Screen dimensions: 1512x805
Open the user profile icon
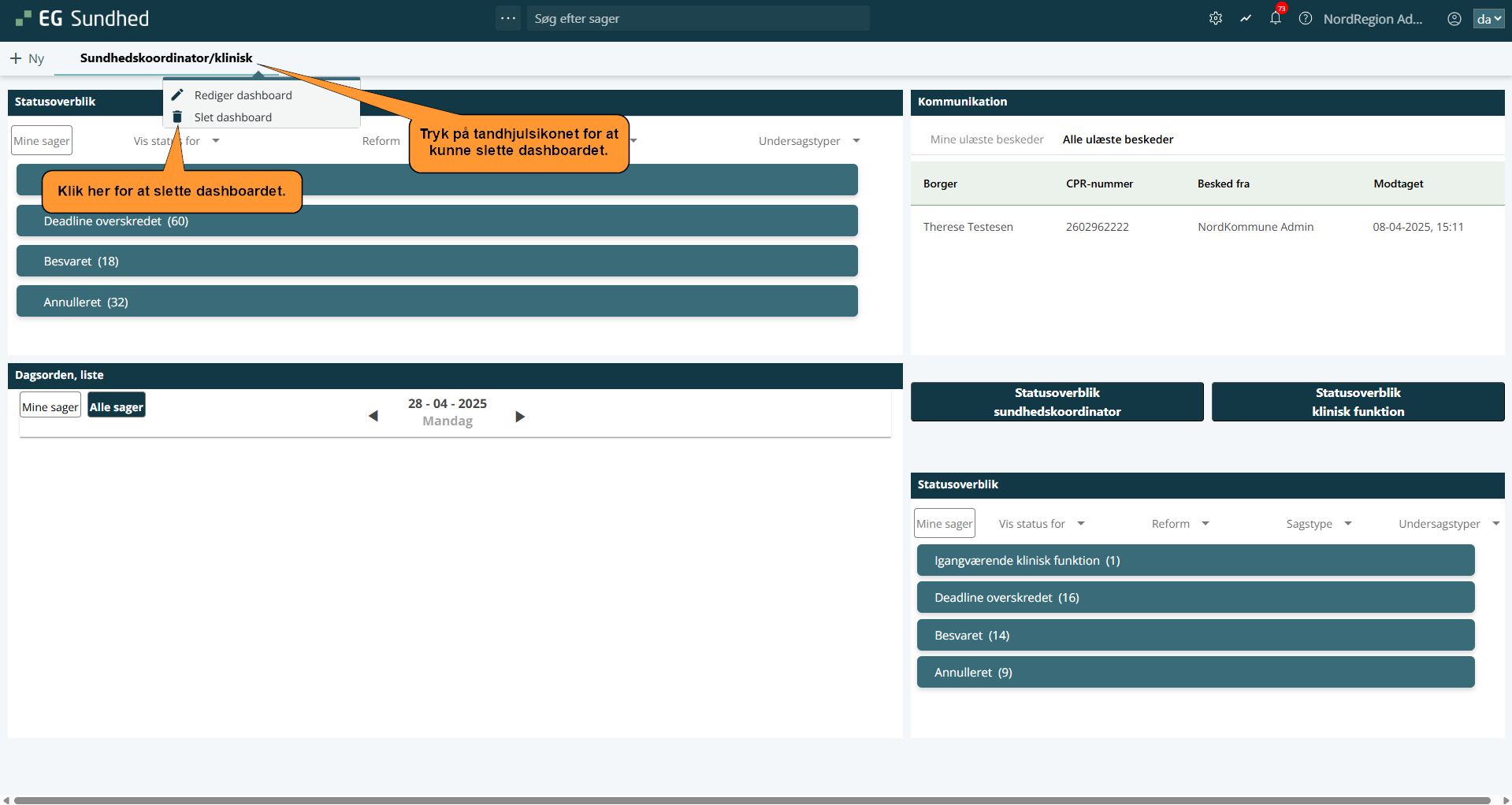coord(1454,19)
